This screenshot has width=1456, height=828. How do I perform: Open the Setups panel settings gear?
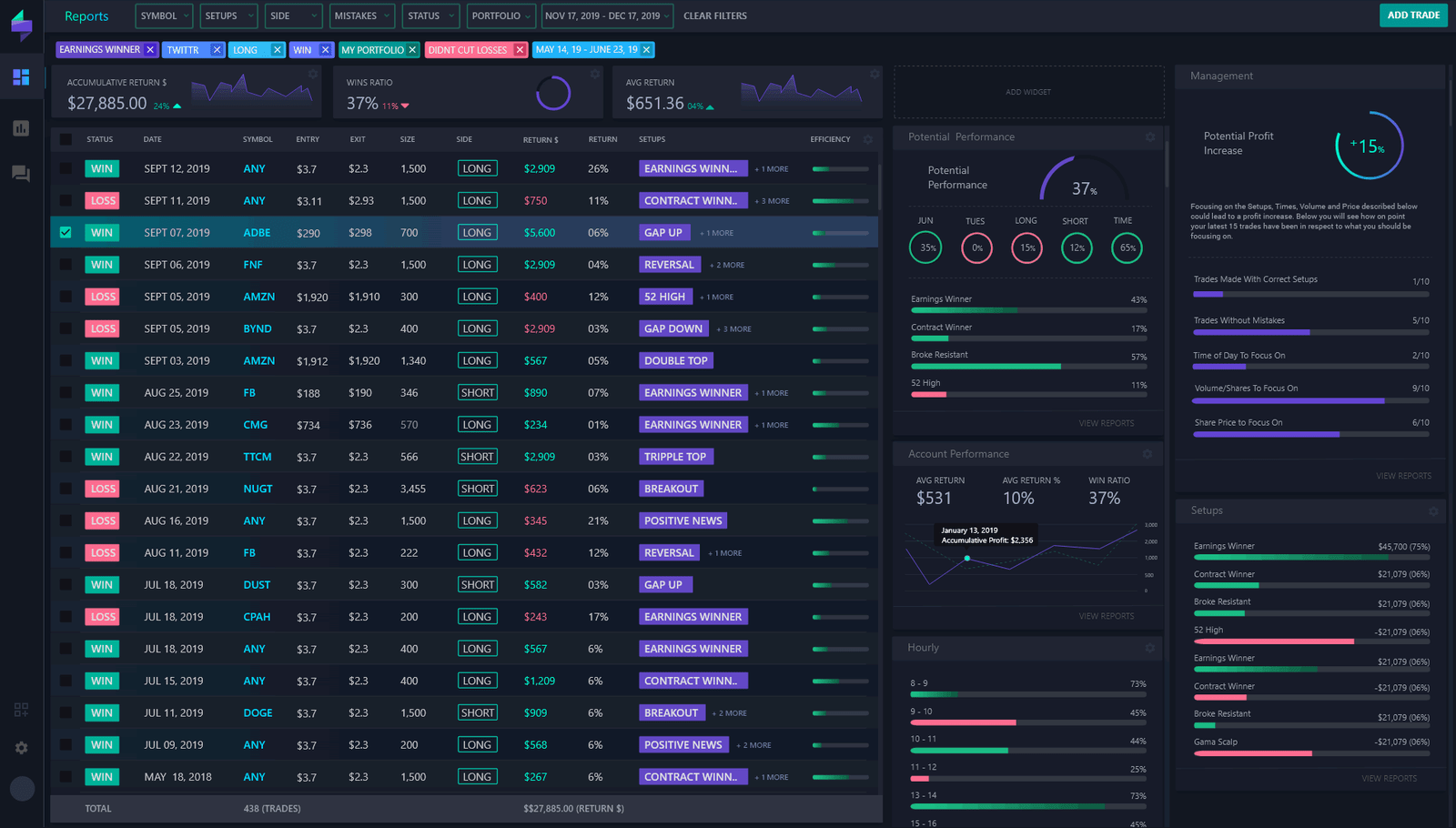1433,510
